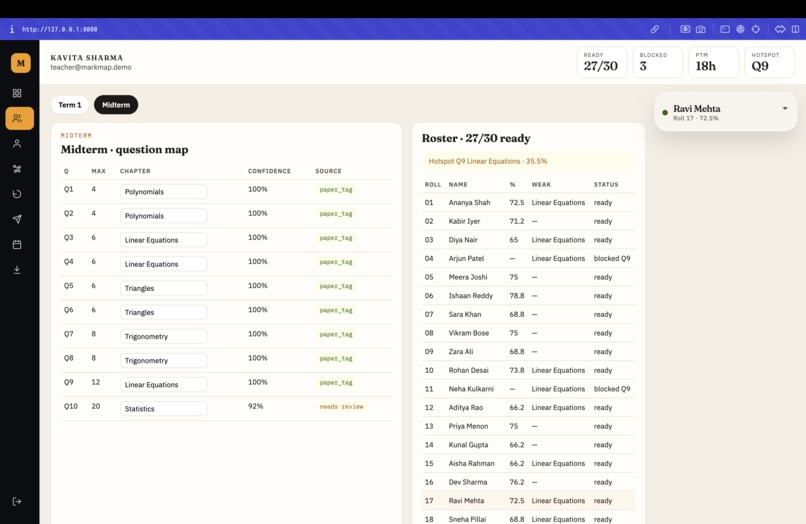The width and height of the screenshot is (806, 524).
Task: Select Vikram Bose in the roster
Action: point(528,333)
